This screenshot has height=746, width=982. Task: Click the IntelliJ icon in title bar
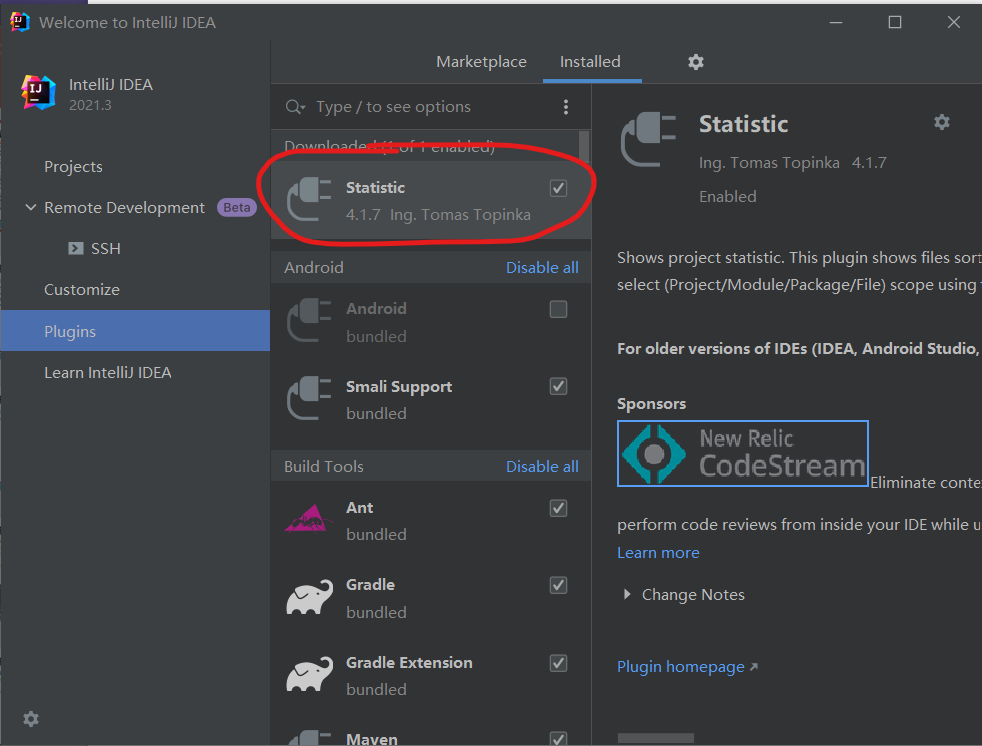click(19, 22)
